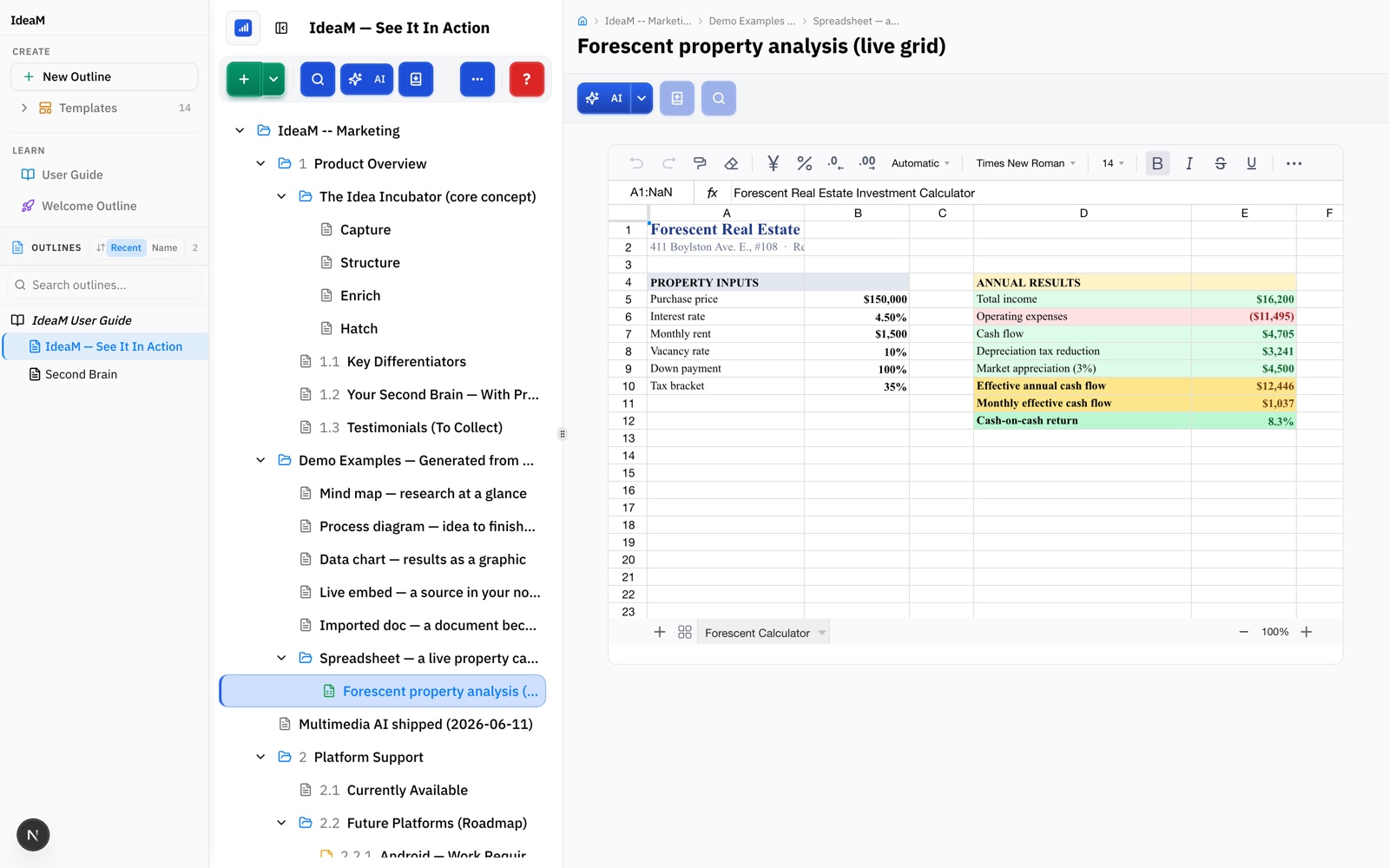Click the blue chart outline icon
Viewport: 1389px width, 868px height.
coord(243,28)
